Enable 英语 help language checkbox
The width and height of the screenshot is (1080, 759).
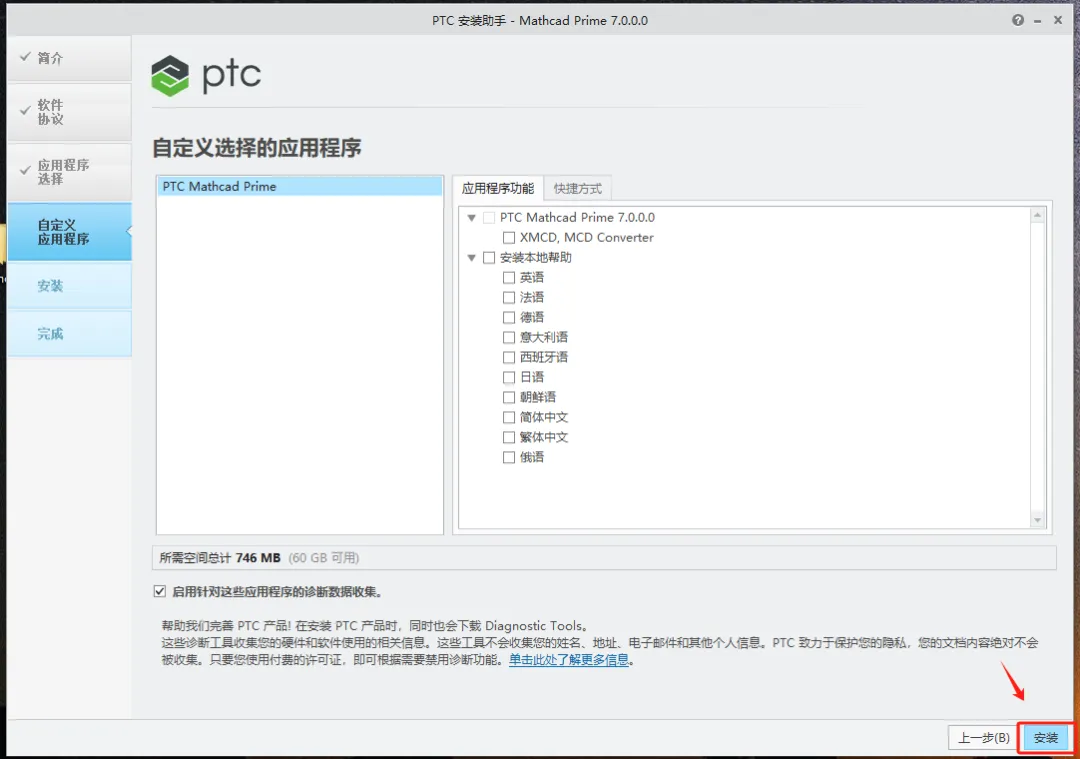pyautogui.click(x=509, y=278)
